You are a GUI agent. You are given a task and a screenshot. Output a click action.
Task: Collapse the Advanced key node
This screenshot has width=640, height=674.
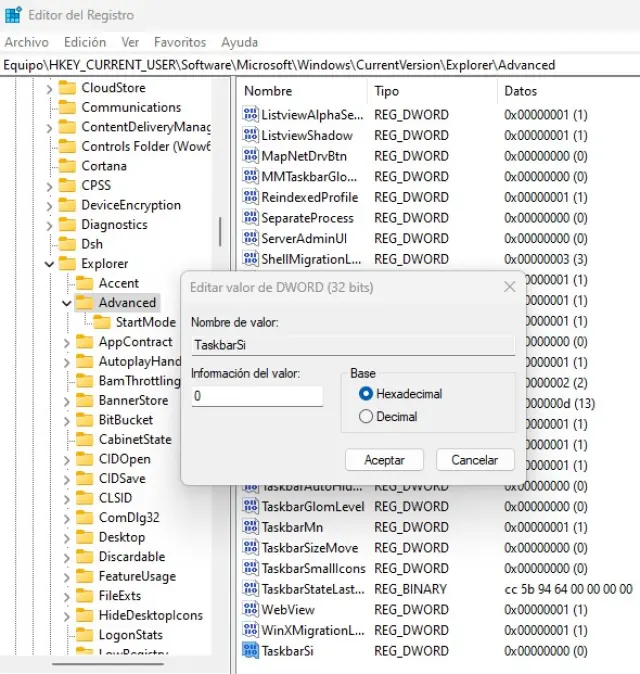coord(66,303)
